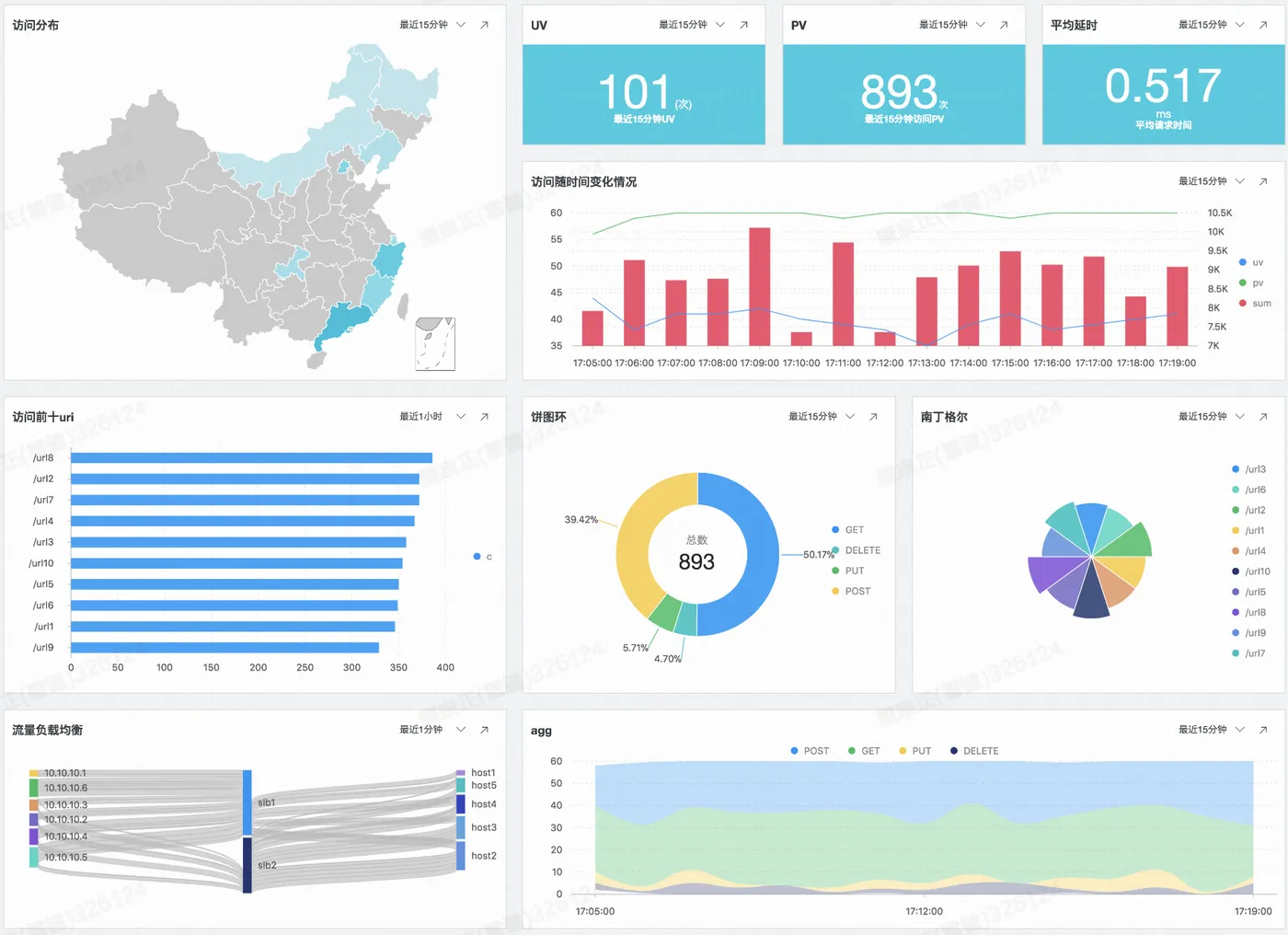Click the /url8 bar in top uri chart
1288x935 pixels.
251,458
